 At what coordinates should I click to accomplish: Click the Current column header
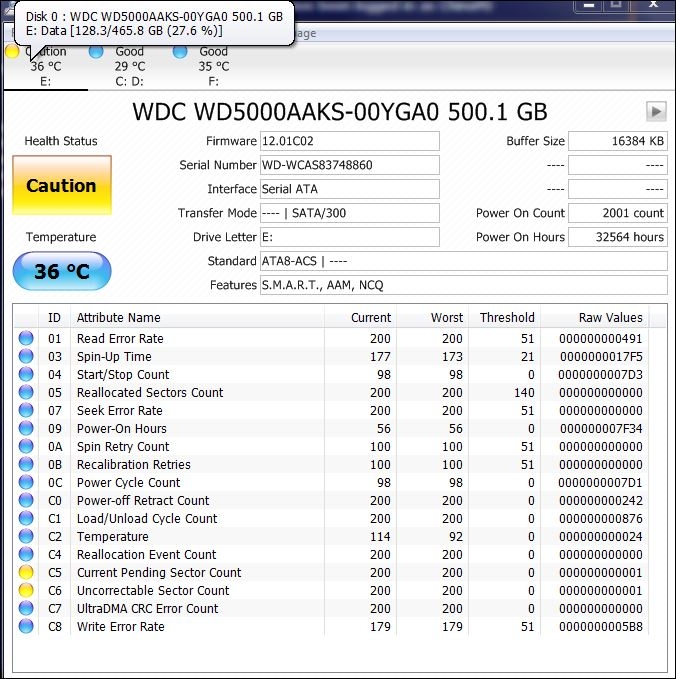[x=360, y=317]
